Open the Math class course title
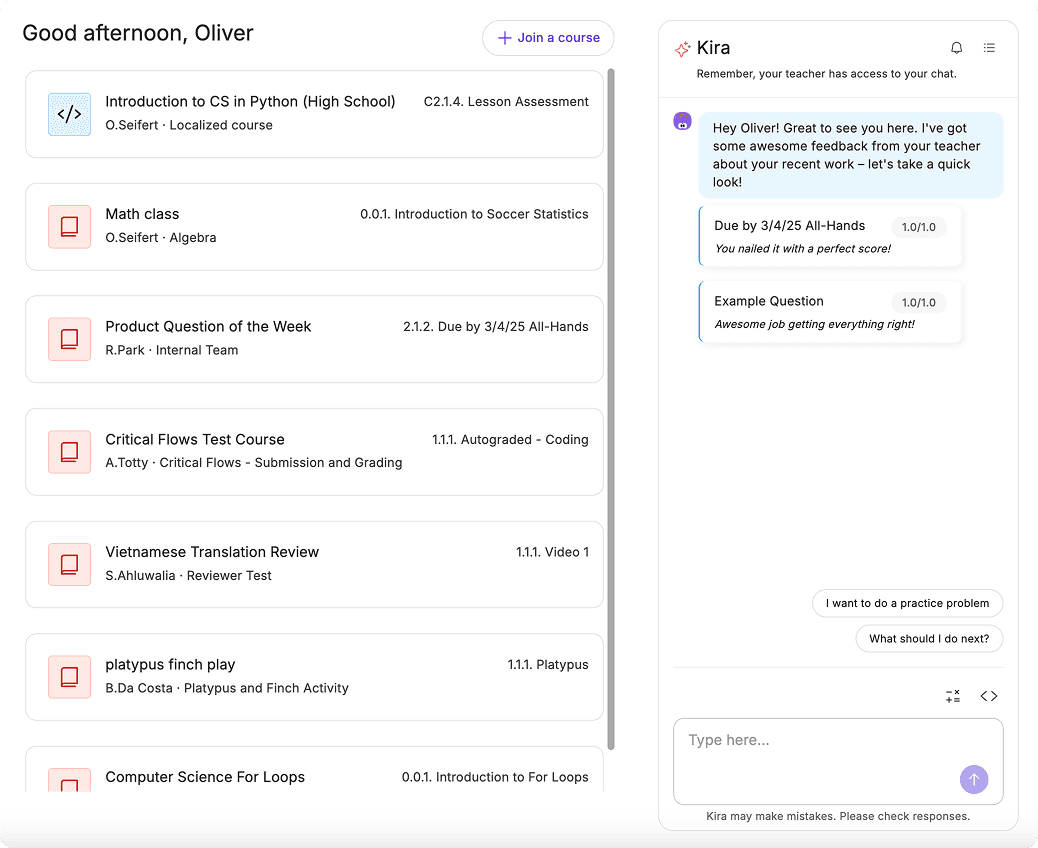1038x848 pixels. pyautogui.click(x=142, y=214)
